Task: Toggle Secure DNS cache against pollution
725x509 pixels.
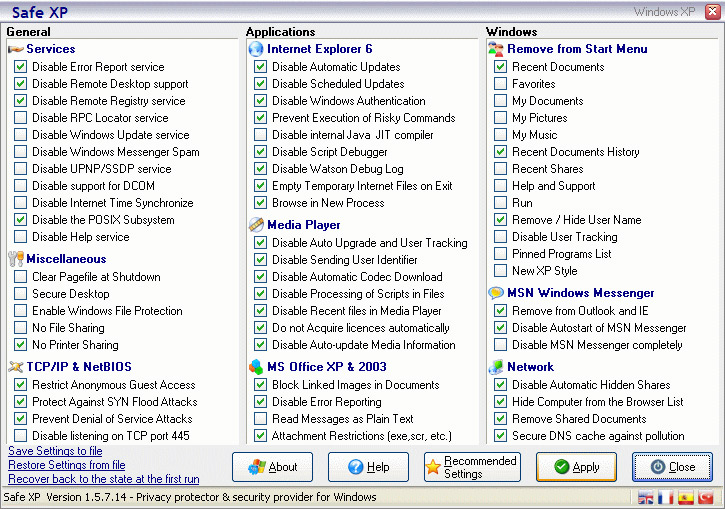Action: [x=500, y=435]
